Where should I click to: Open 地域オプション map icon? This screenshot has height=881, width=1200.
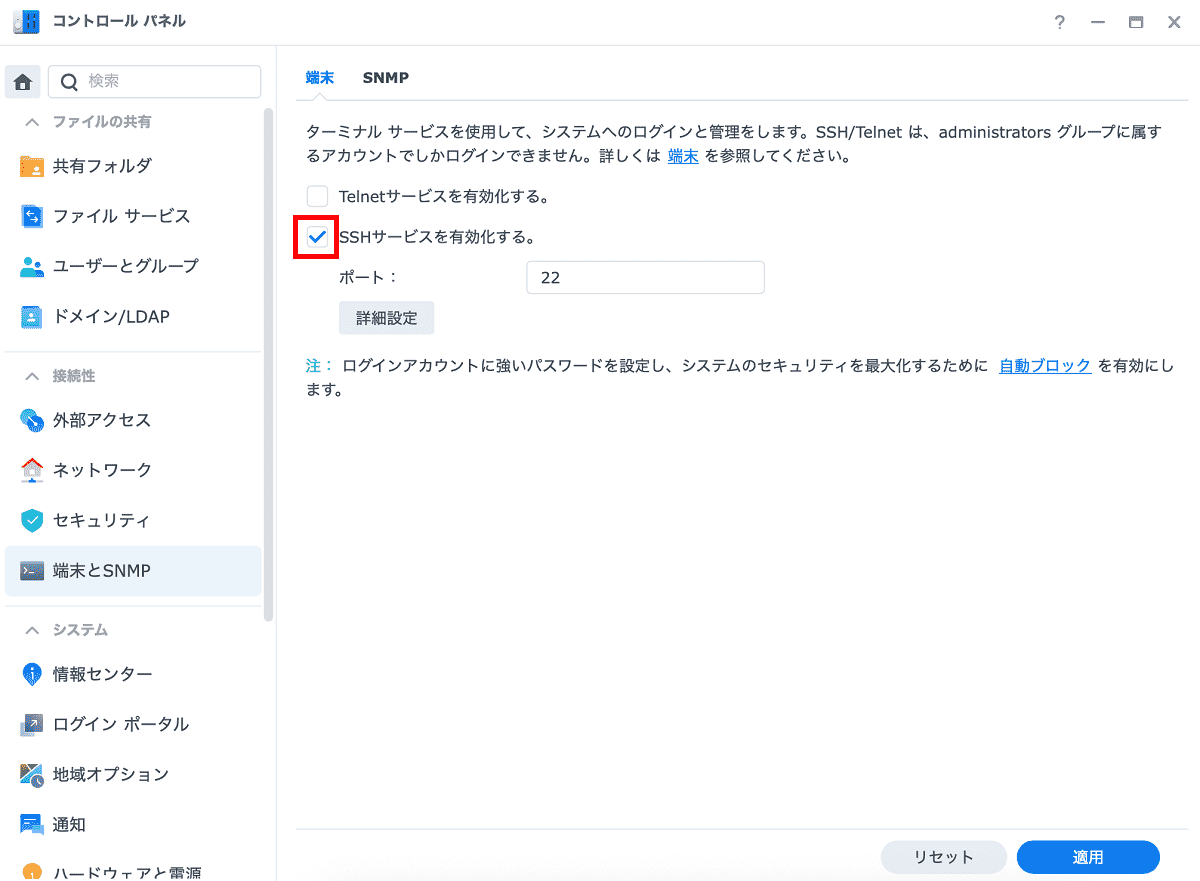[32, 774]
